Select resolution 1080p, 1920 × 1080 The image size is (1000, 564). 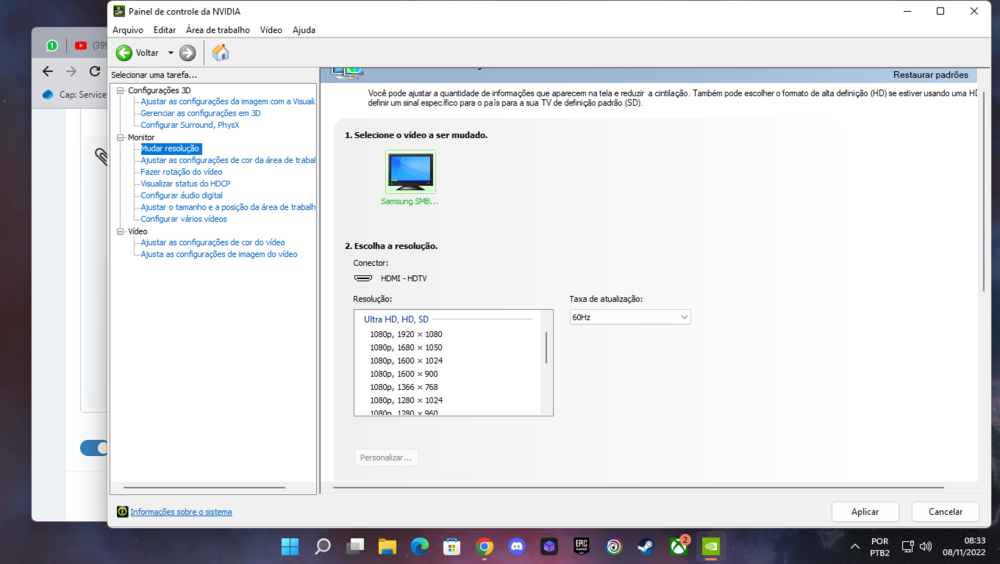pos(406,334)
